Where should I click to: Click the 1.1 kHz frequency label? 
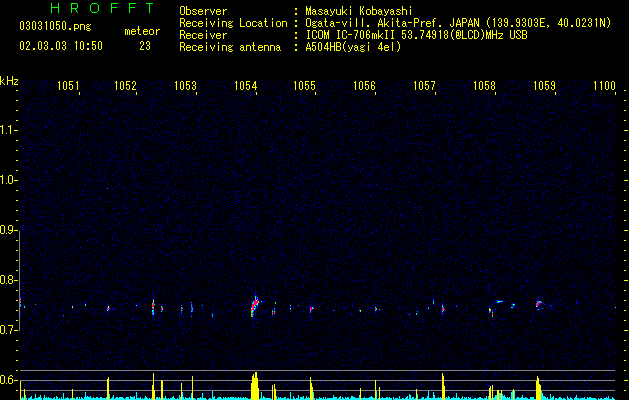[9, 130]
